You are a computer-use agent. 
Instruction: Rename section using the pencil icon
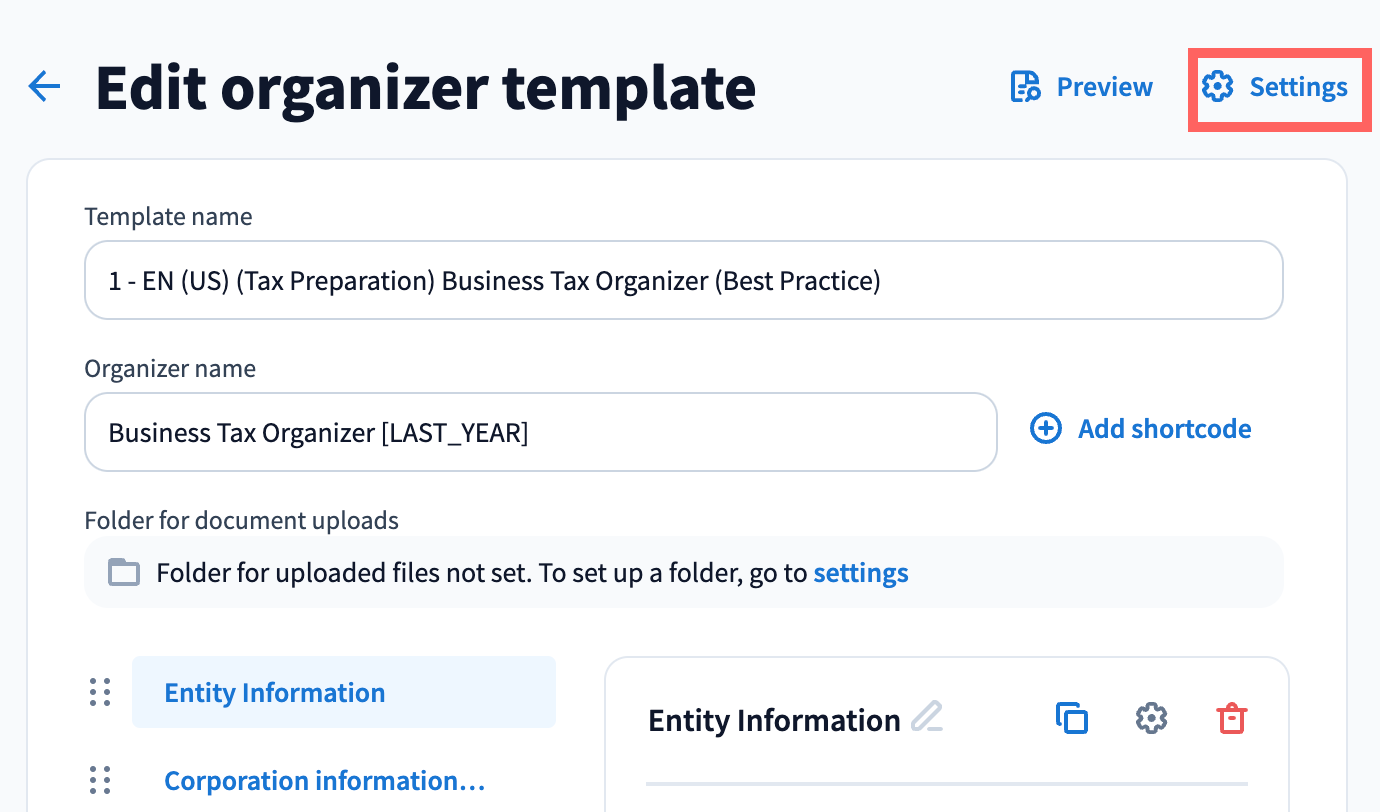coord(927,717)
